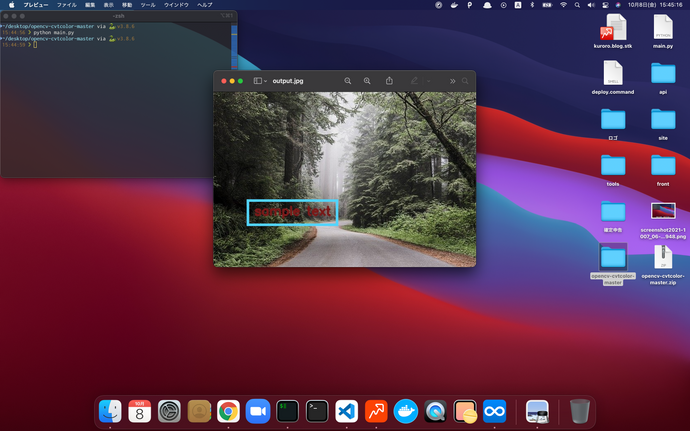This screenshot has height=431, width=690.
Task: Open the battery status in menu bar
Action: 547,5
